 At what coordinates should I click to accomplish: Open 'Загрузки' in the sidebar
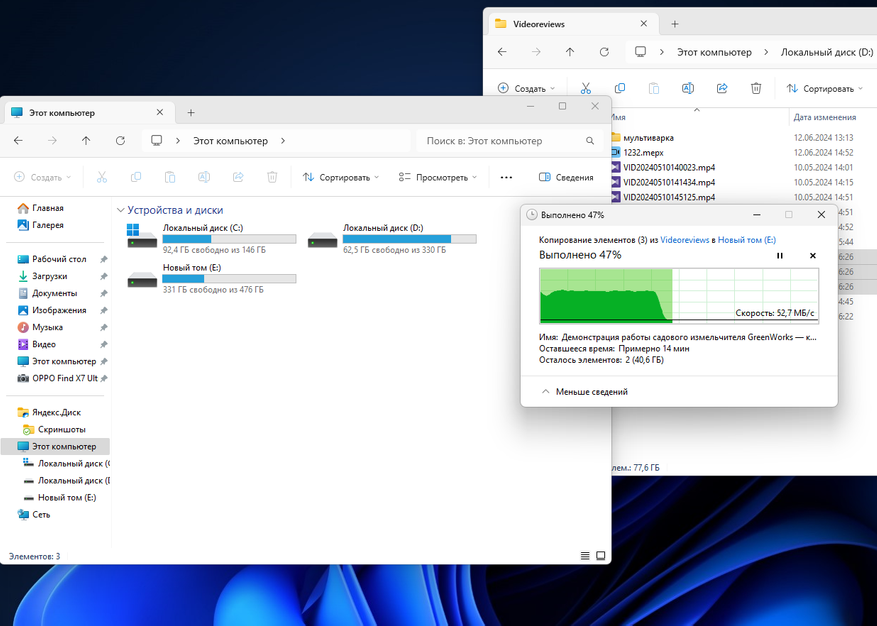[50, 276]
